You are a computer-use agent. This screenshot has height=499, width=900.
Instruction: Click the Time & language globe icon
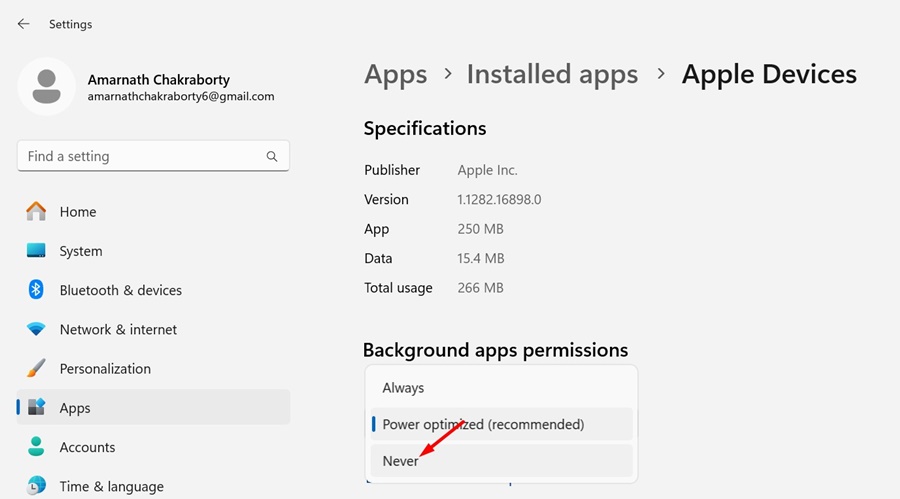[x=37, y=486]
